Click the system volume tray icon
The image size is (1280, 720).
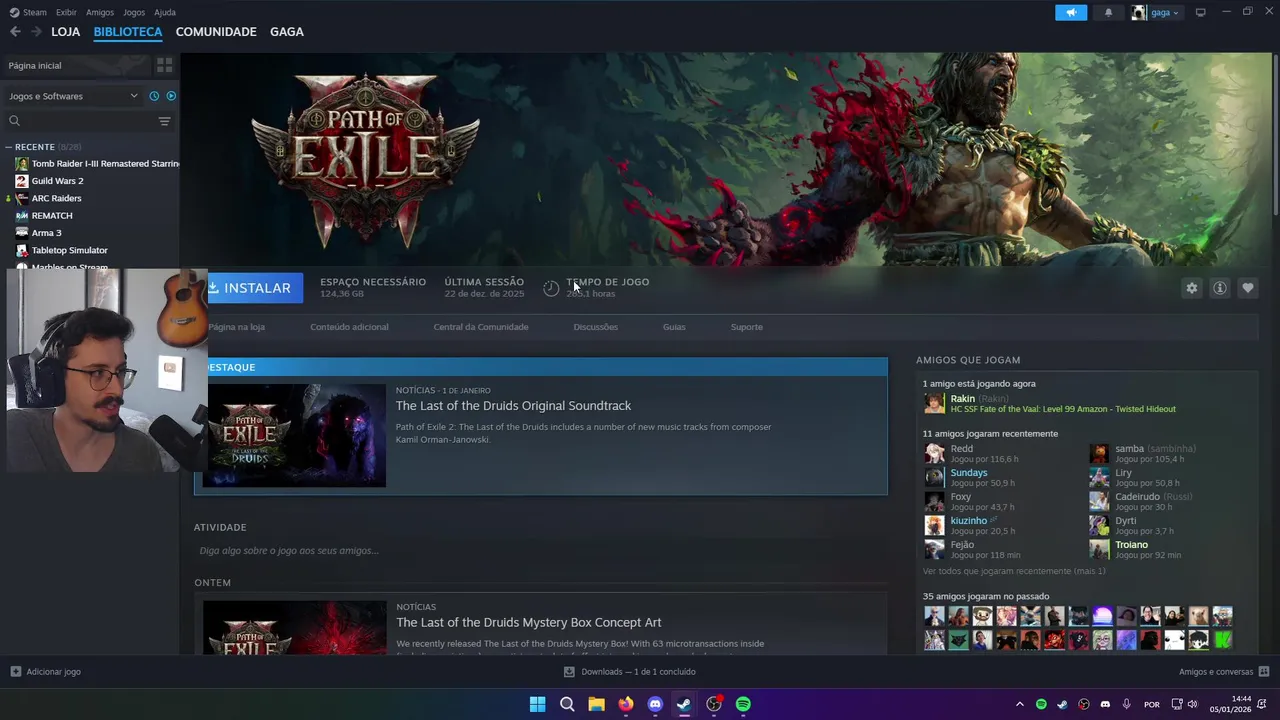[1192, 704]
